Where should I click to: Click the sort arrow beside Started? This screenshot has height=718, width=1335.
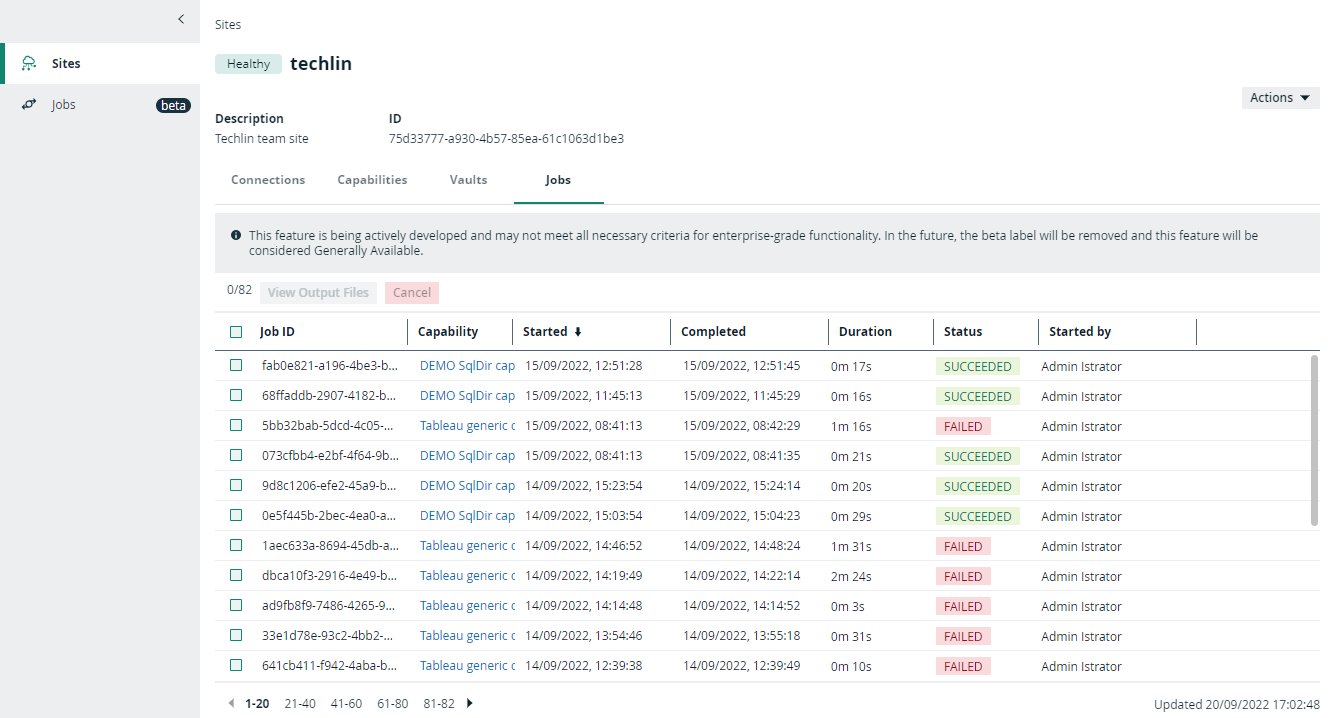pos(577,332)
